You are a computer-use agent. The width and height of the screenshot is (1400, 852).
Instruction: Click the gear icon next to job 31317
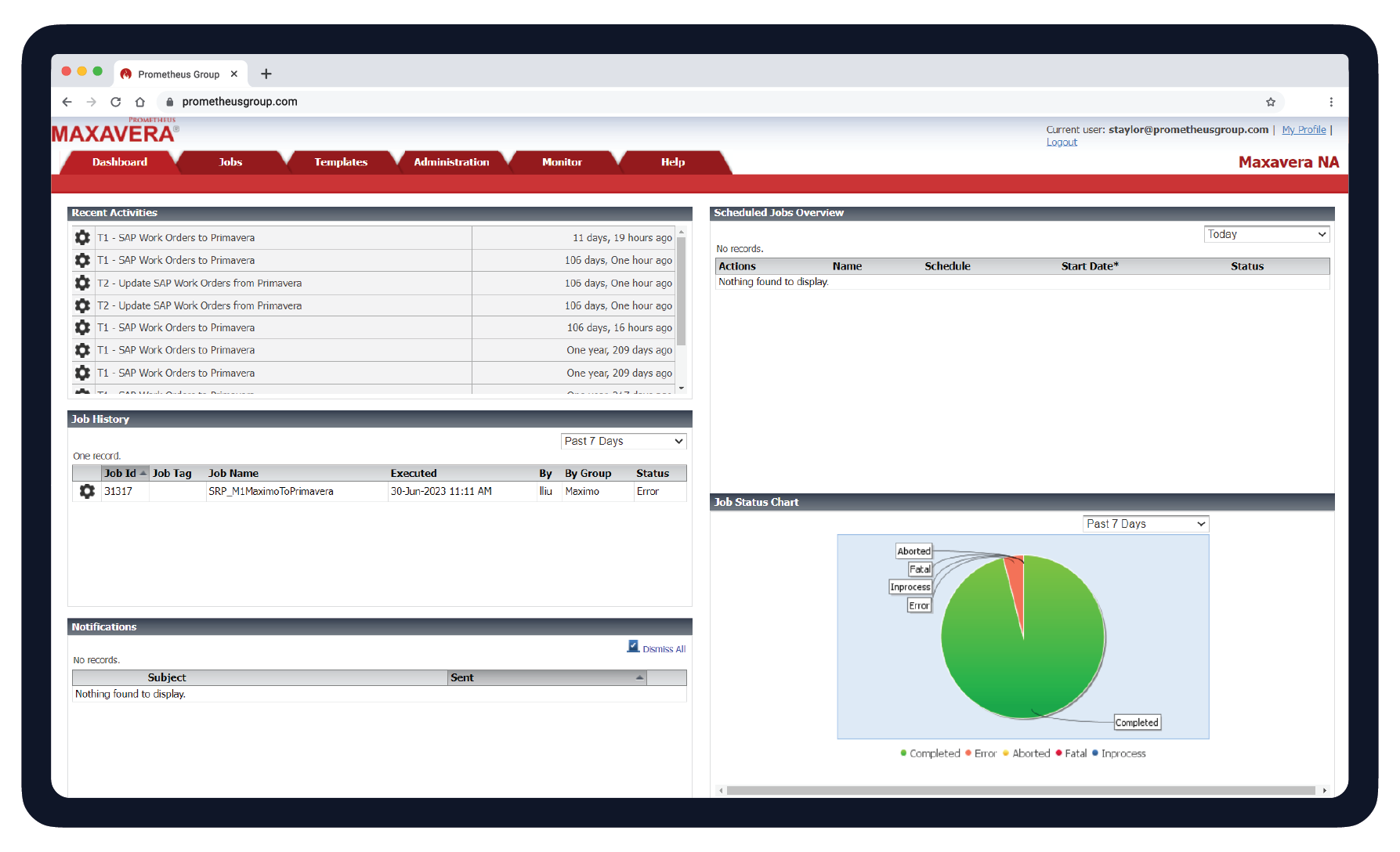[x=87, y=491]
